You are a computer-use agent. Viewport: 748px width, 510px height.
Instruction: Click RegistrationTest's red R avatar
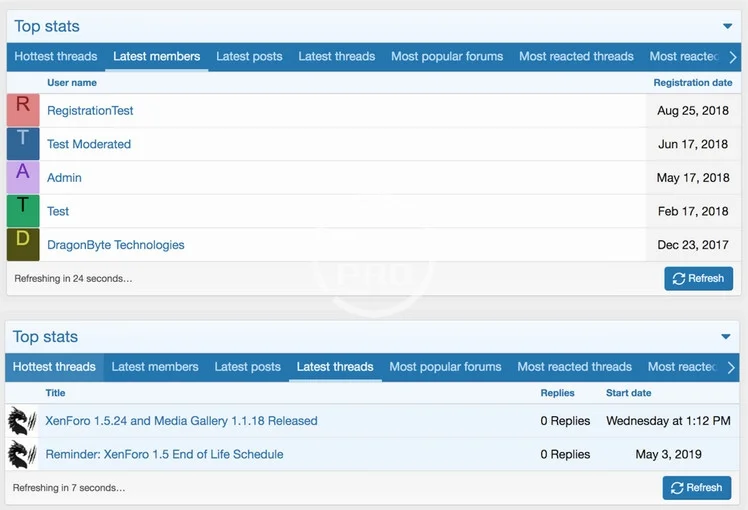tap(23, 110)
